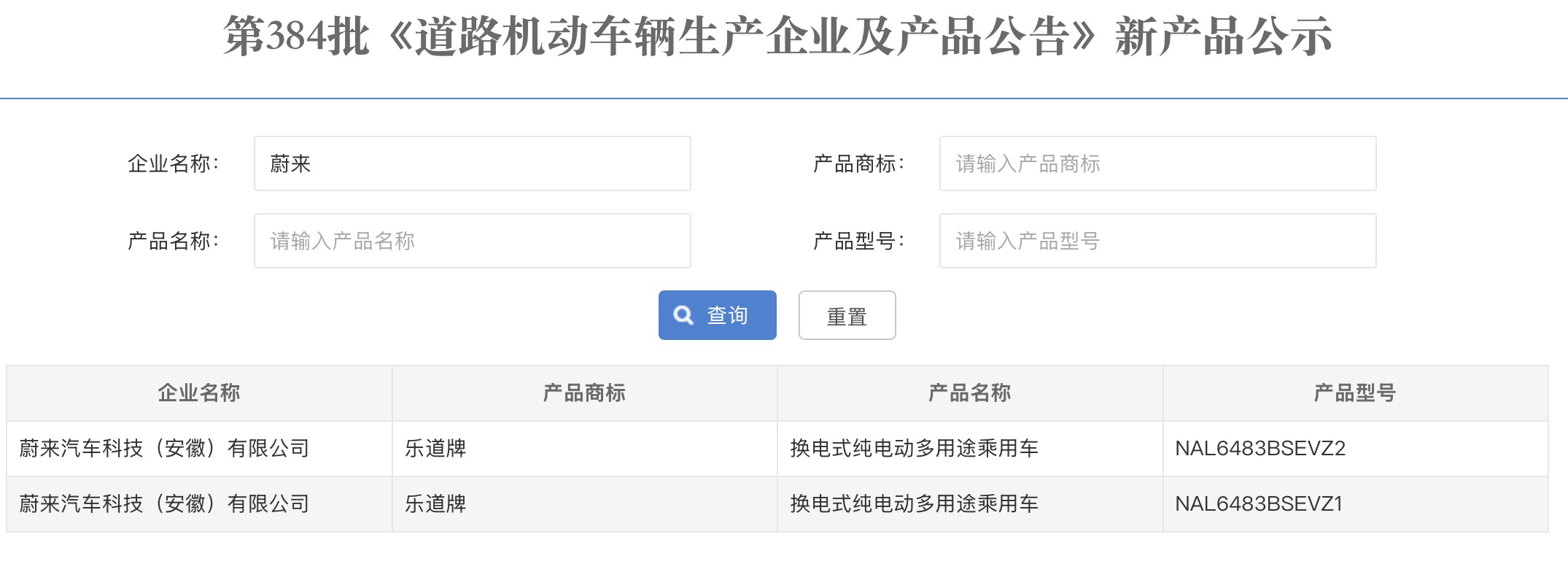The height and width of the screenshot is (572, 1568).
Task: Click the 产品商标: form label
Action: [x=858, y=164]
